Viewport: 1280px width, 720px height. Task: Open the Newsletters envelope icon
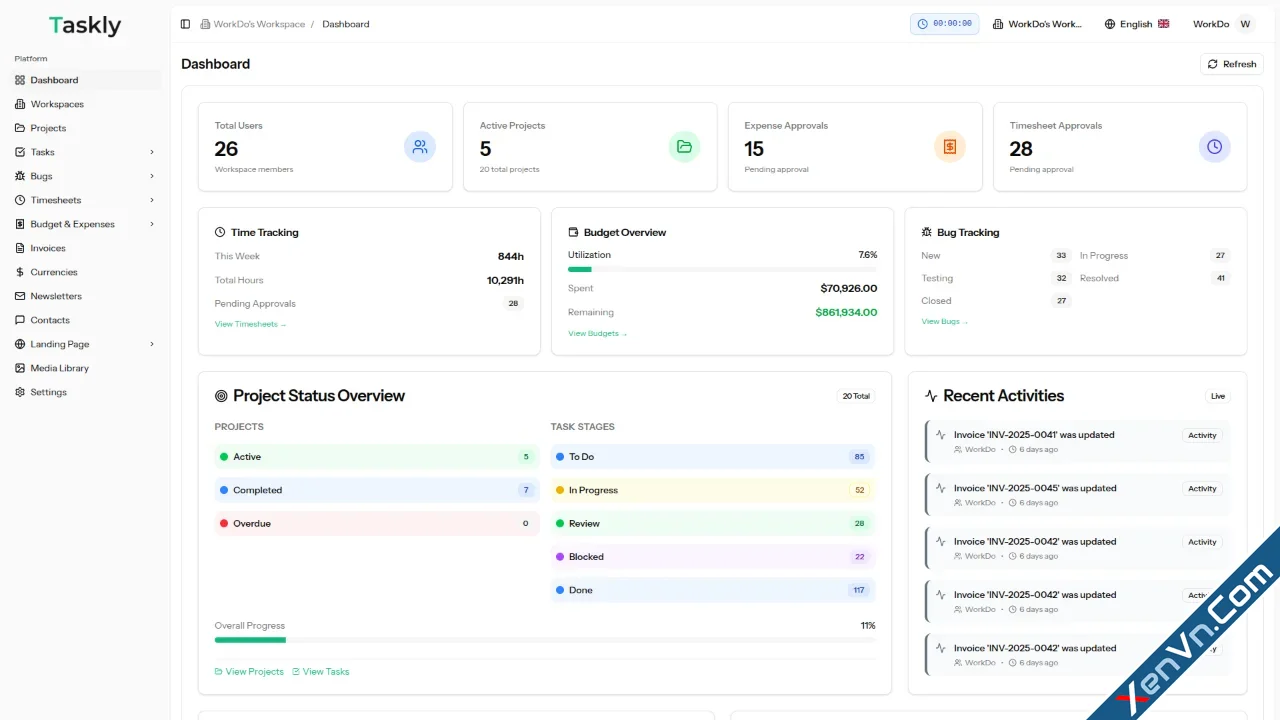pyautogui.click(x=18, y=296)
